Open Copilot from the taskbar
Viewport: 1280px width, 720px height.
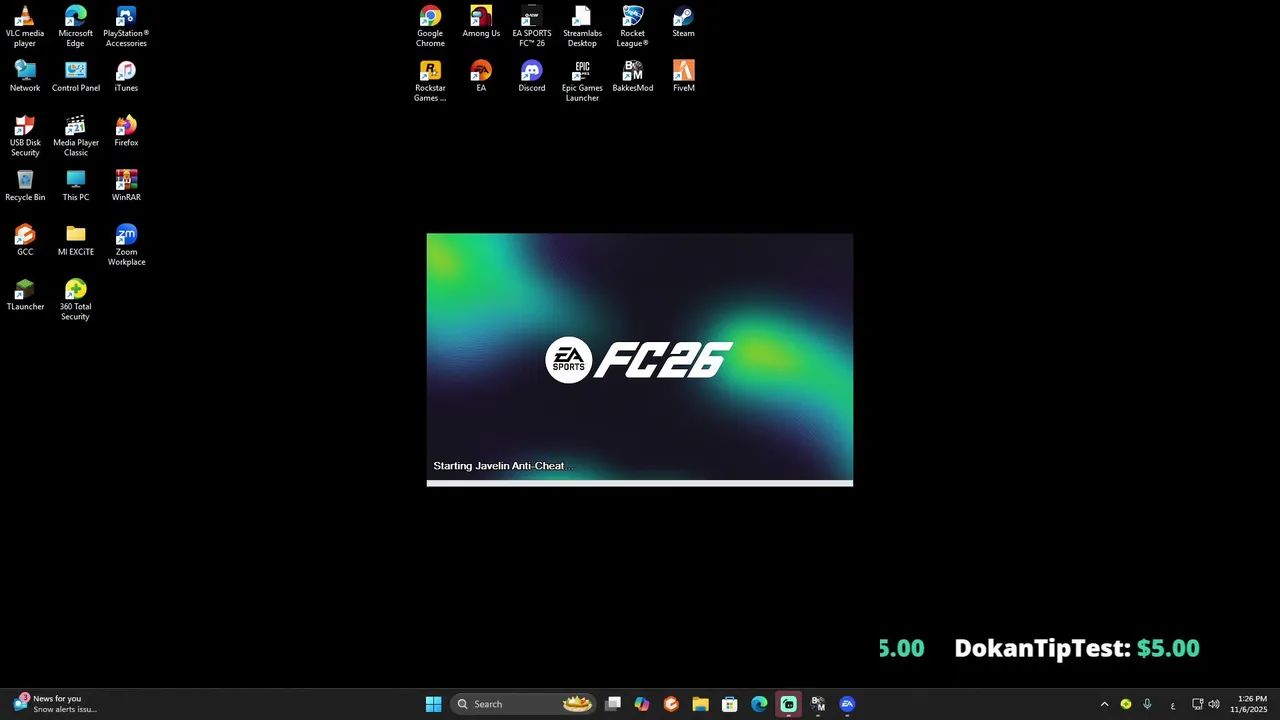point(642,704)
